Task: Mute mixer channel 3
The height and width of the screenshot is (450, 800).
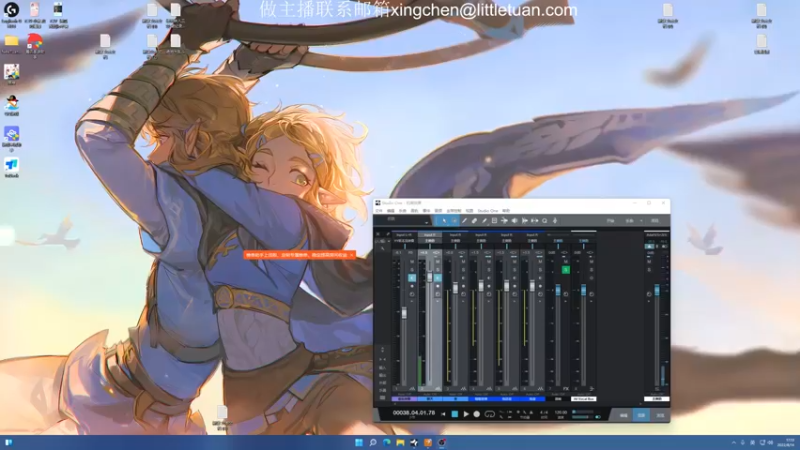Action: click(463, 261)
